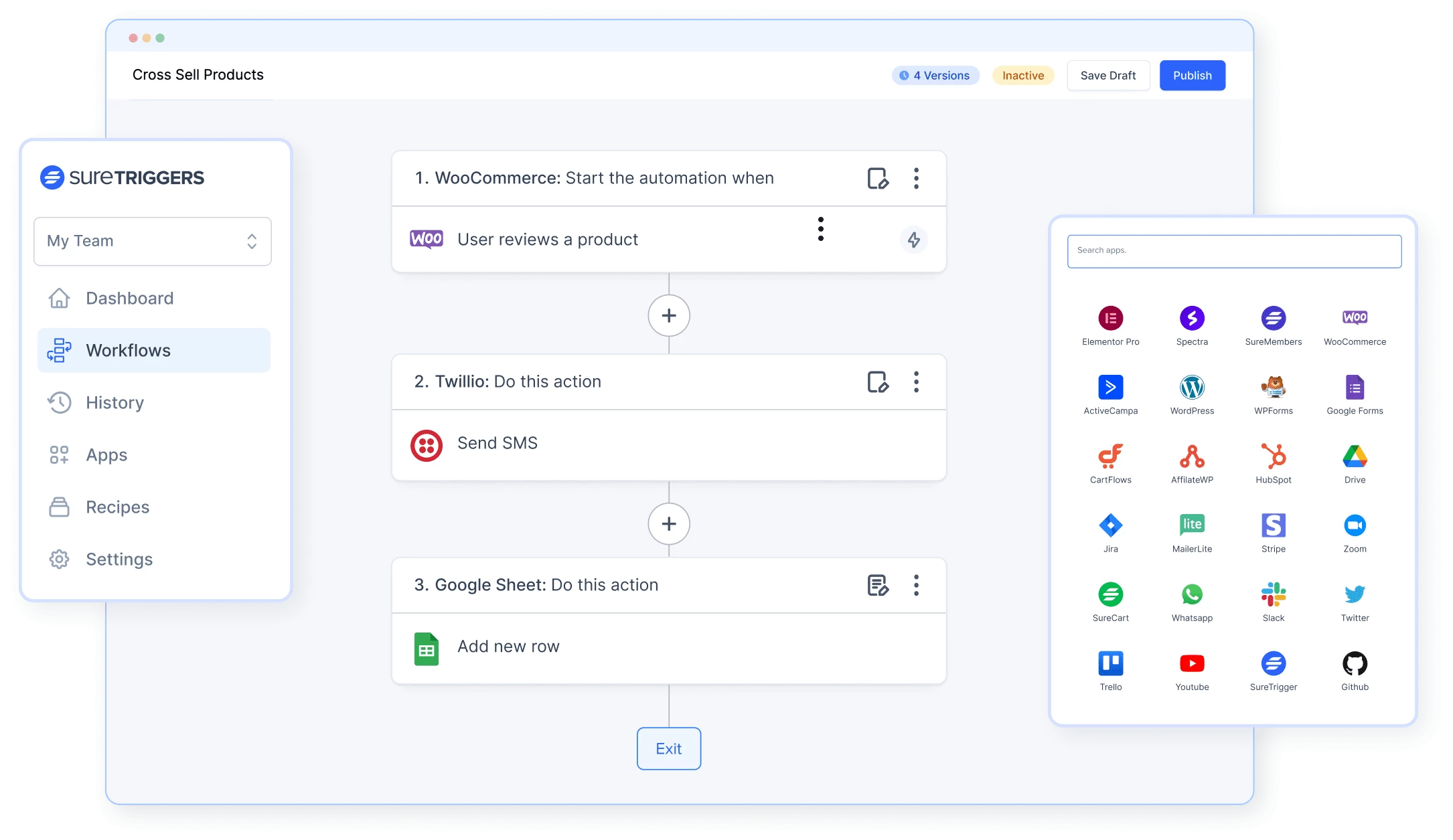Click the edit icon on Google Sheet step
Screen dimensions: 1453x840
pos(877,585)
